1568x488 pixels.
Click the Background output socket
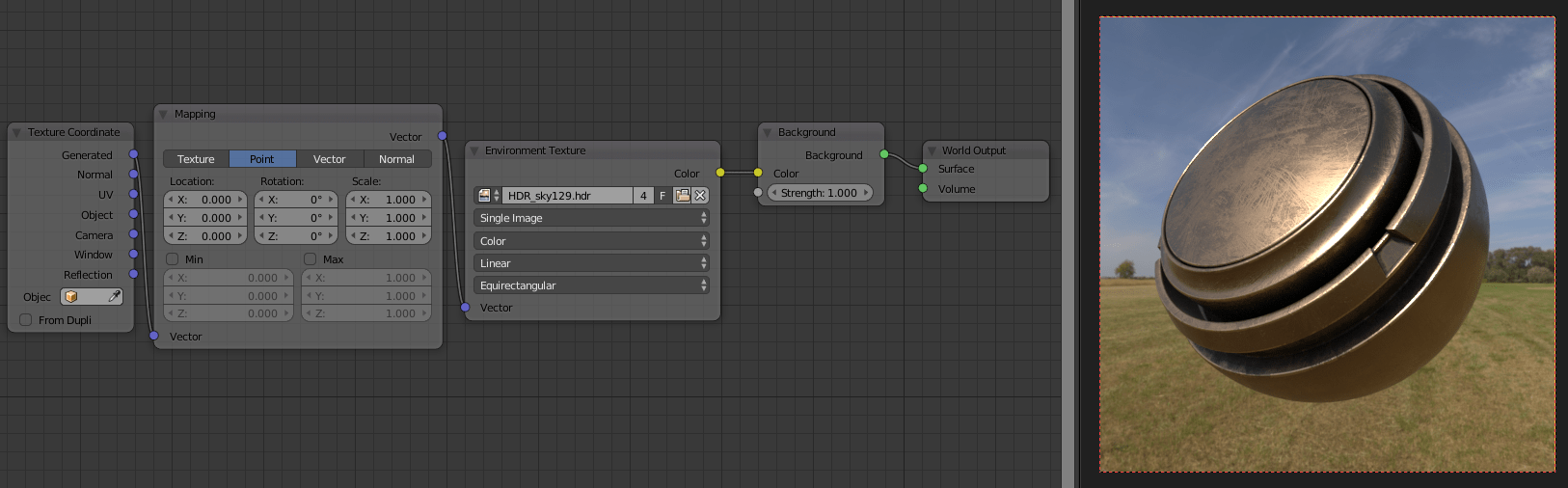(x=884, y=154)
